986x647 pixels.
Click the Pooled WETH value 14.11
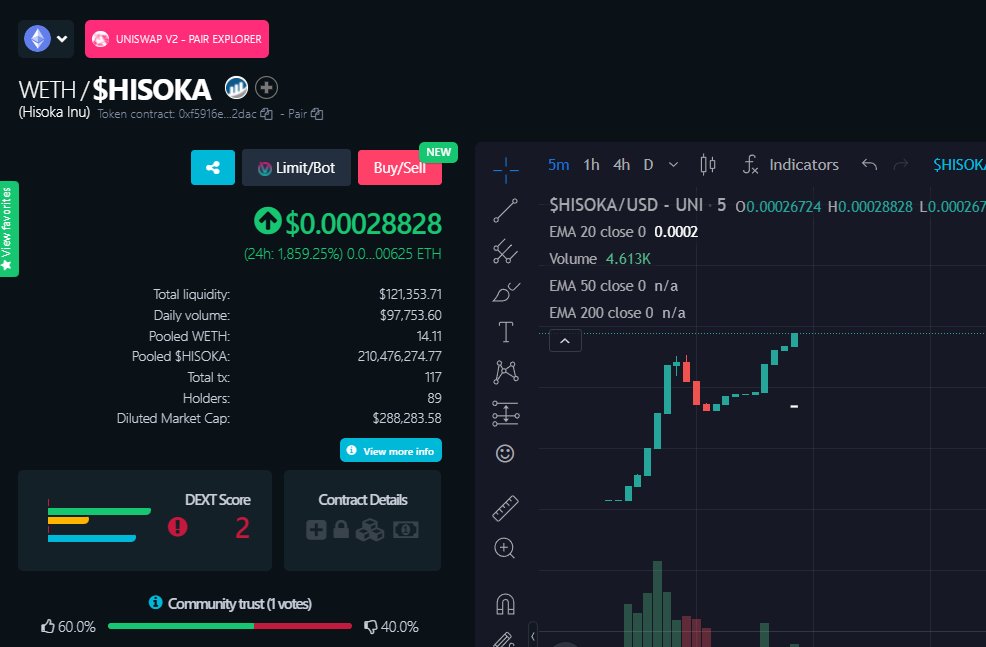(429, 336)
